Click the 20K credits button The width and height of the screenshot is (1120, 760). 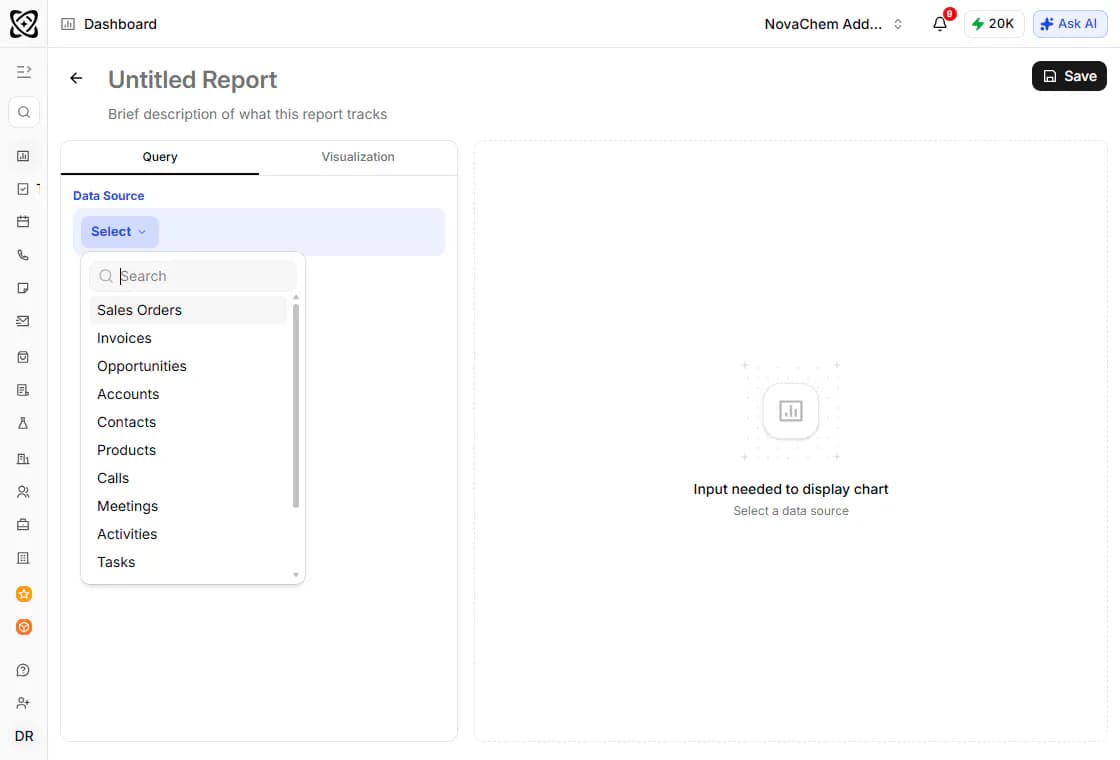pos(994,24)
